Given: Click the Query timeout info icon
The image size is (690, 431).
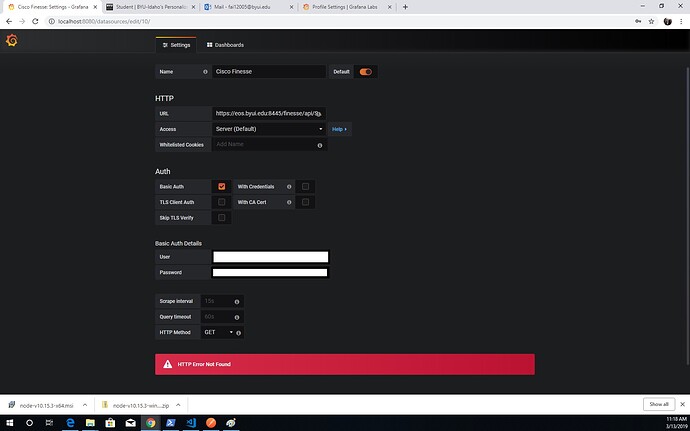Looking at the screenshot, I should coord(237,317).
